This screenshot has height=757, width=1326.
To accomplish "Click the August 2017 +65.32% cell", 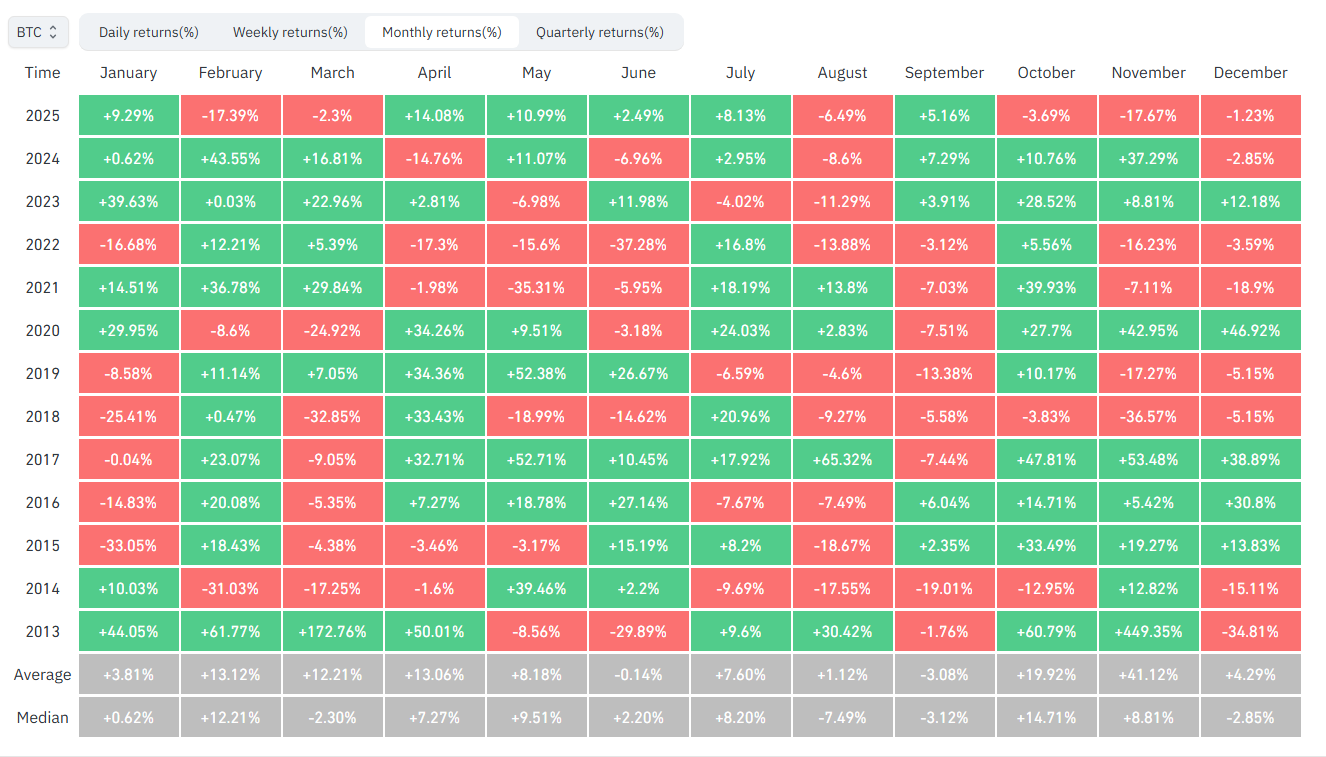I will click(842, 460).
